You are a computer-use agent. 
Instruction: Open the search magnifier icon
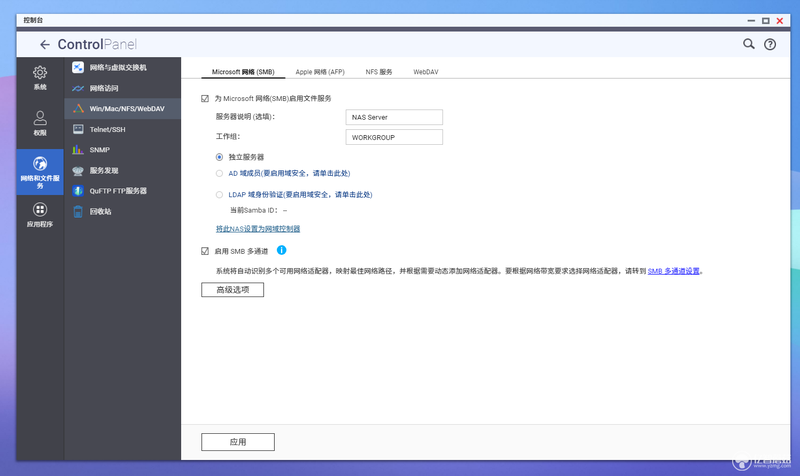coord(748,44)
